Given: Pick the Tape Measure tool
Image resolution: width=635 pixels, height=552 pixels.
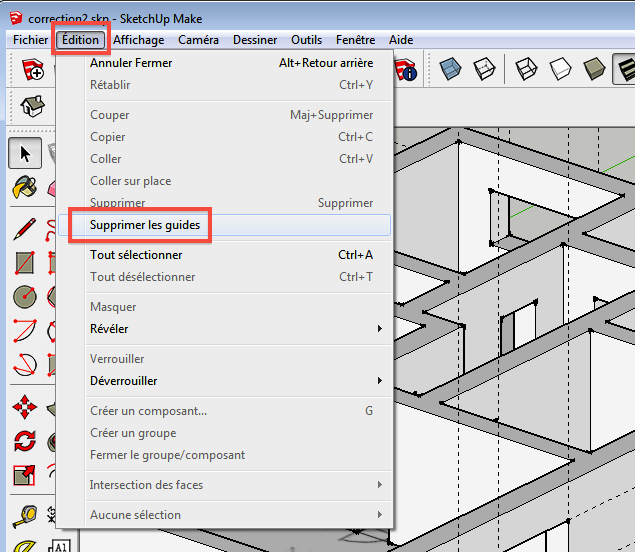Looking at the screenshot, I should [x=25, y=516].
